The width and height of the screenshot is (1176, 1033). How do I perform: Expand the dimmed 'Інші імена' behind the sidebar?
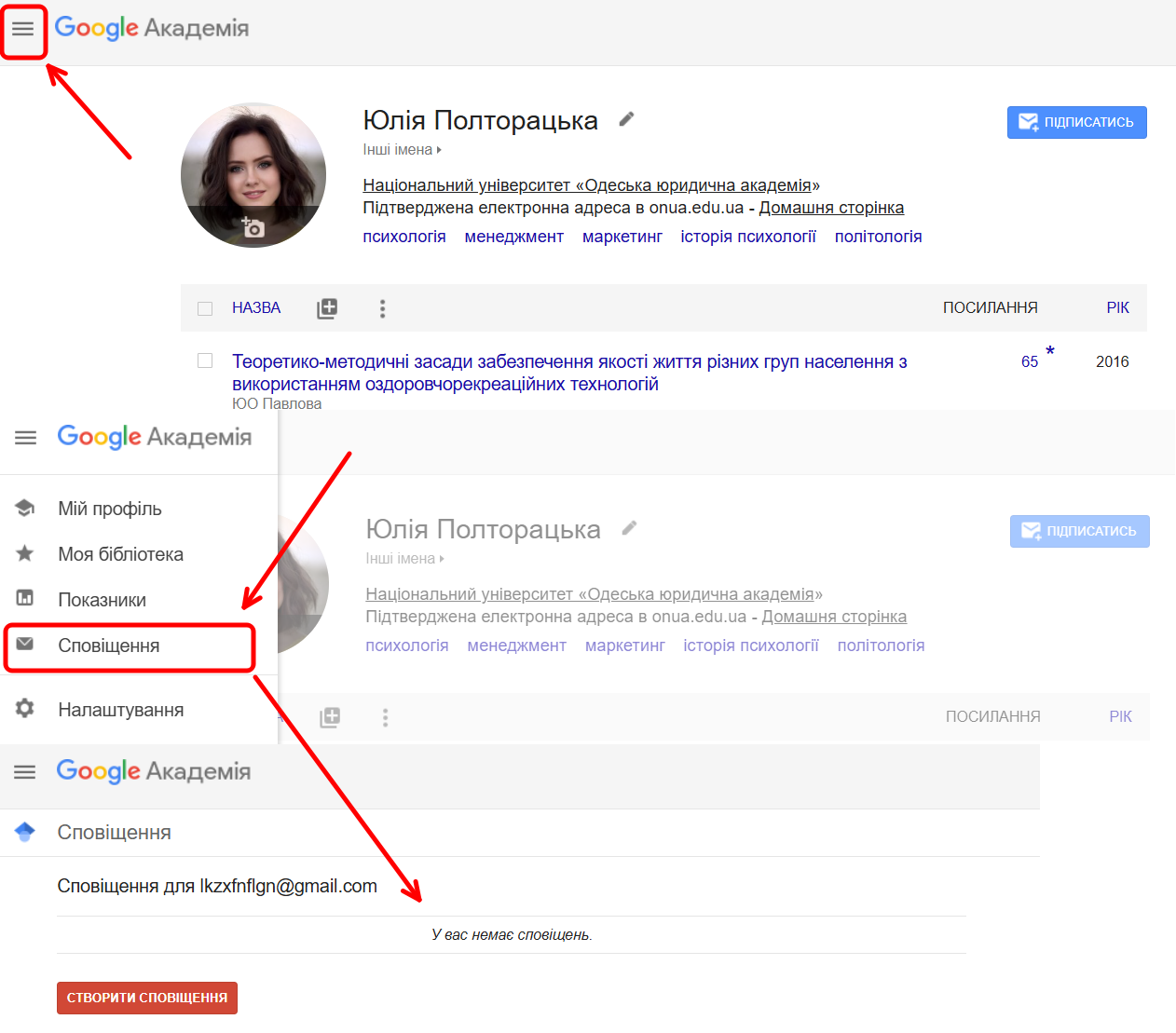(405, 559)
